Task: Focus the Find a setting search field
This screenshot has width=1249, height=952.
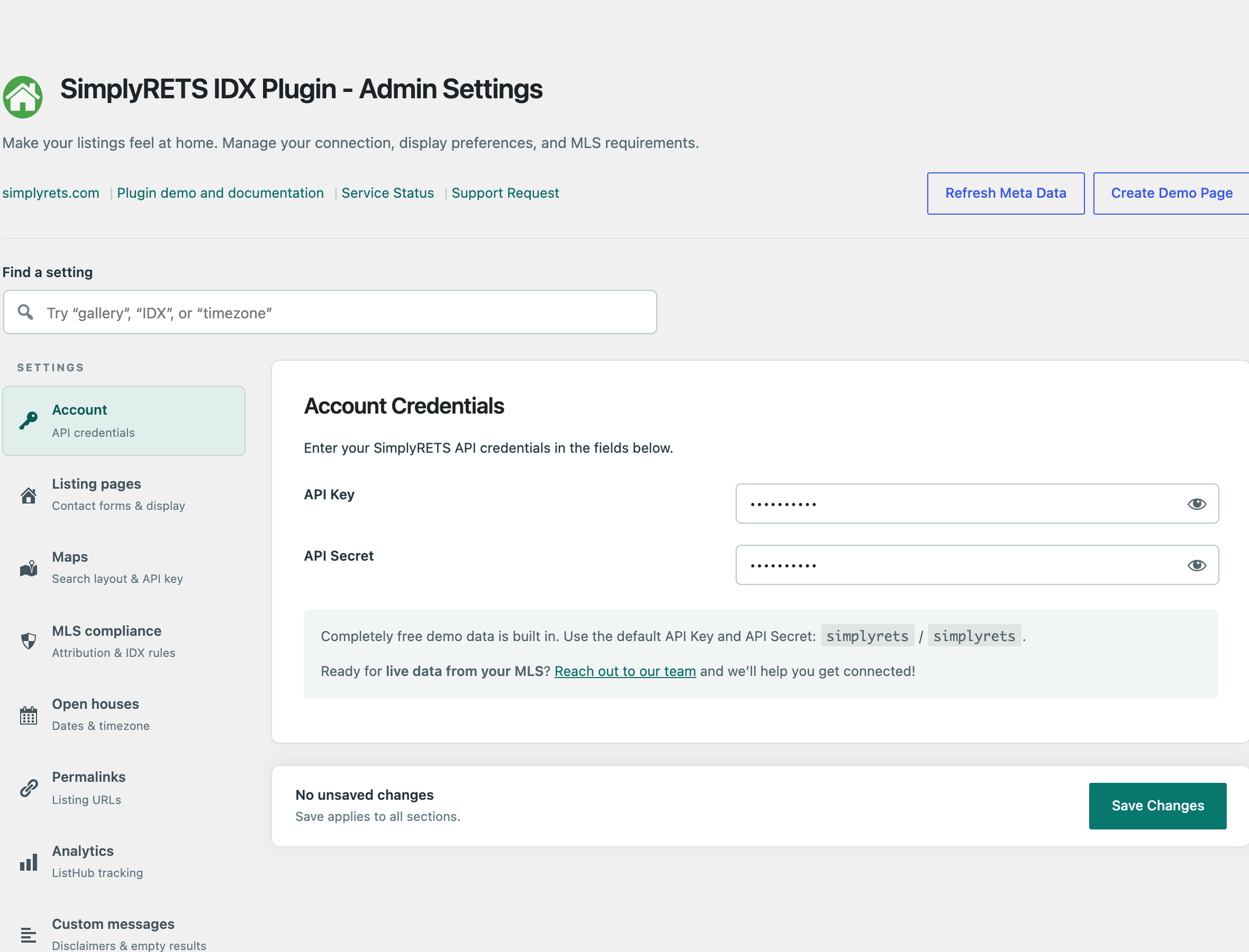Action: pos(330,312)
